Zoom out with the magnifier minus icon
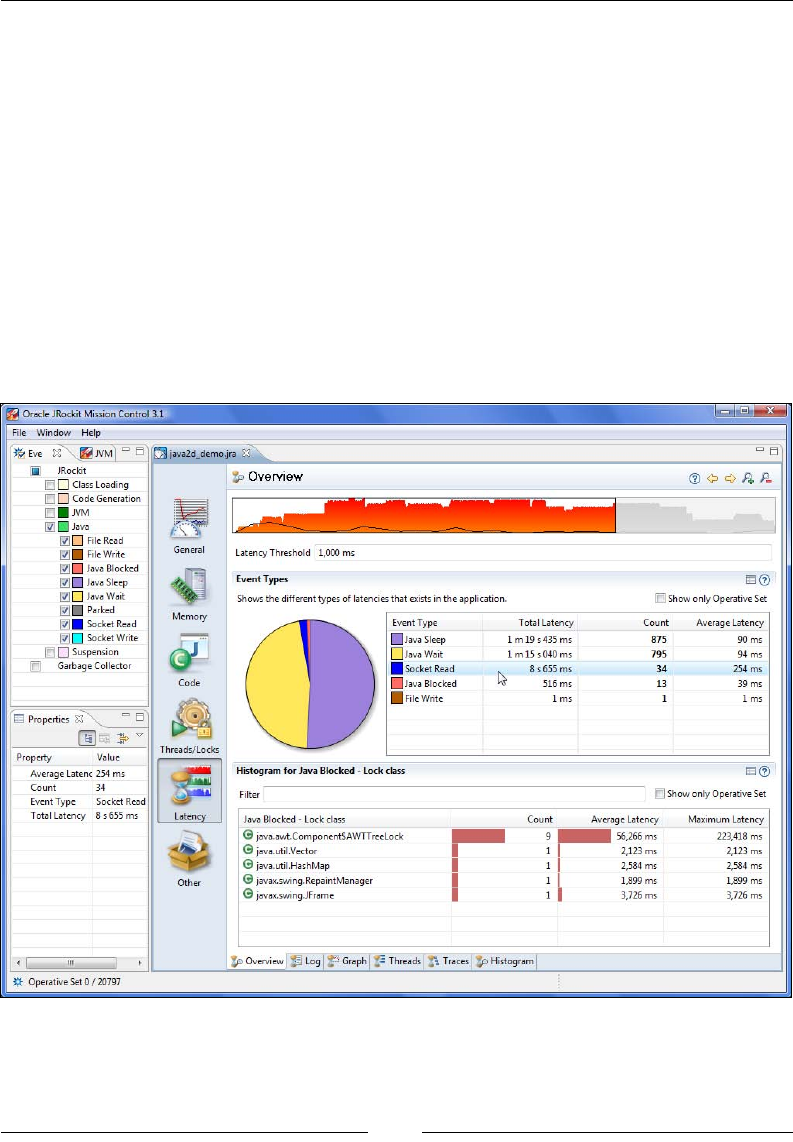Screen dimensions: 793x1142 tap(765, 479)
